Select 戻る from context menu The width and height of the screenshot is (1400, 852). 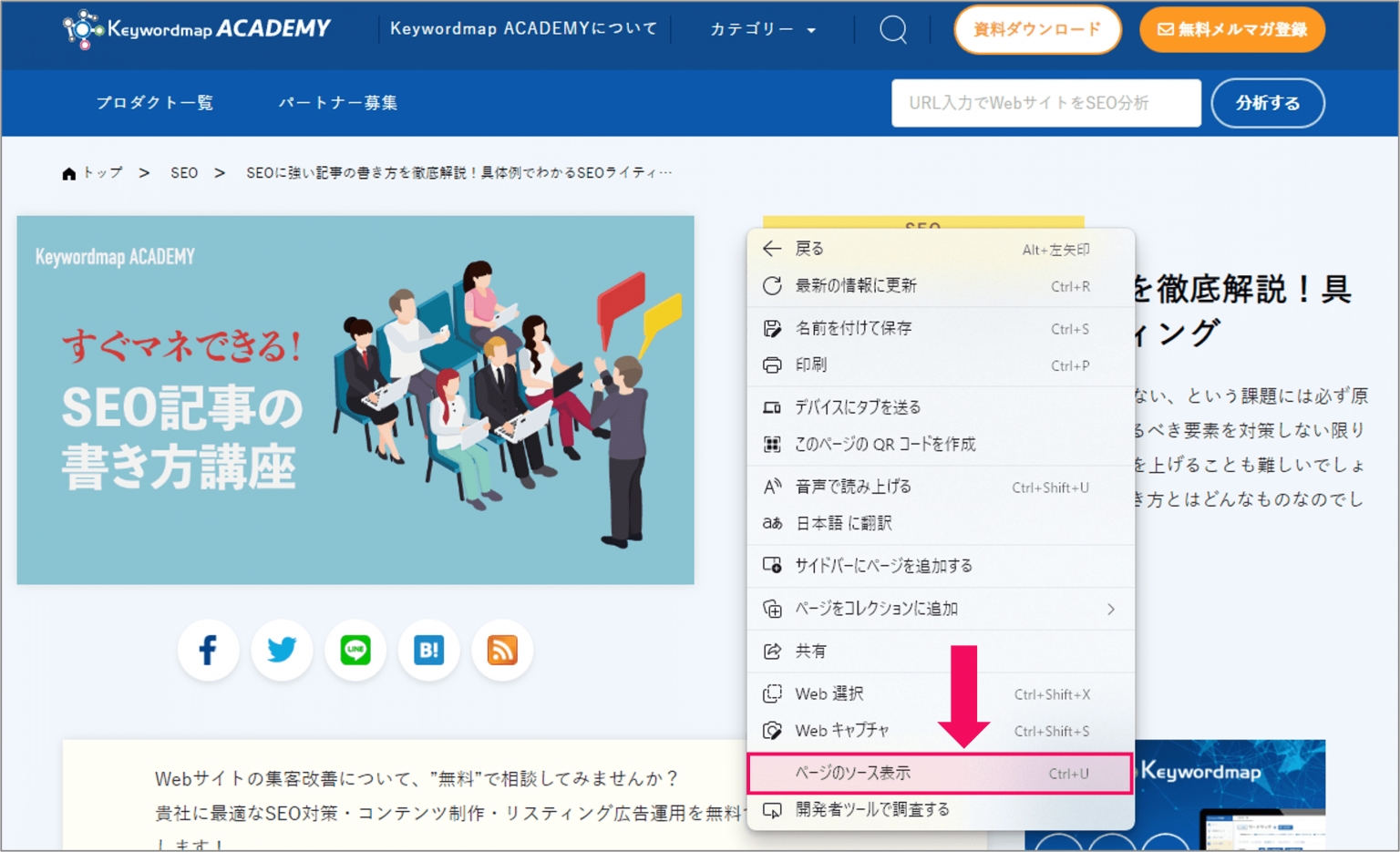point(941,249)
